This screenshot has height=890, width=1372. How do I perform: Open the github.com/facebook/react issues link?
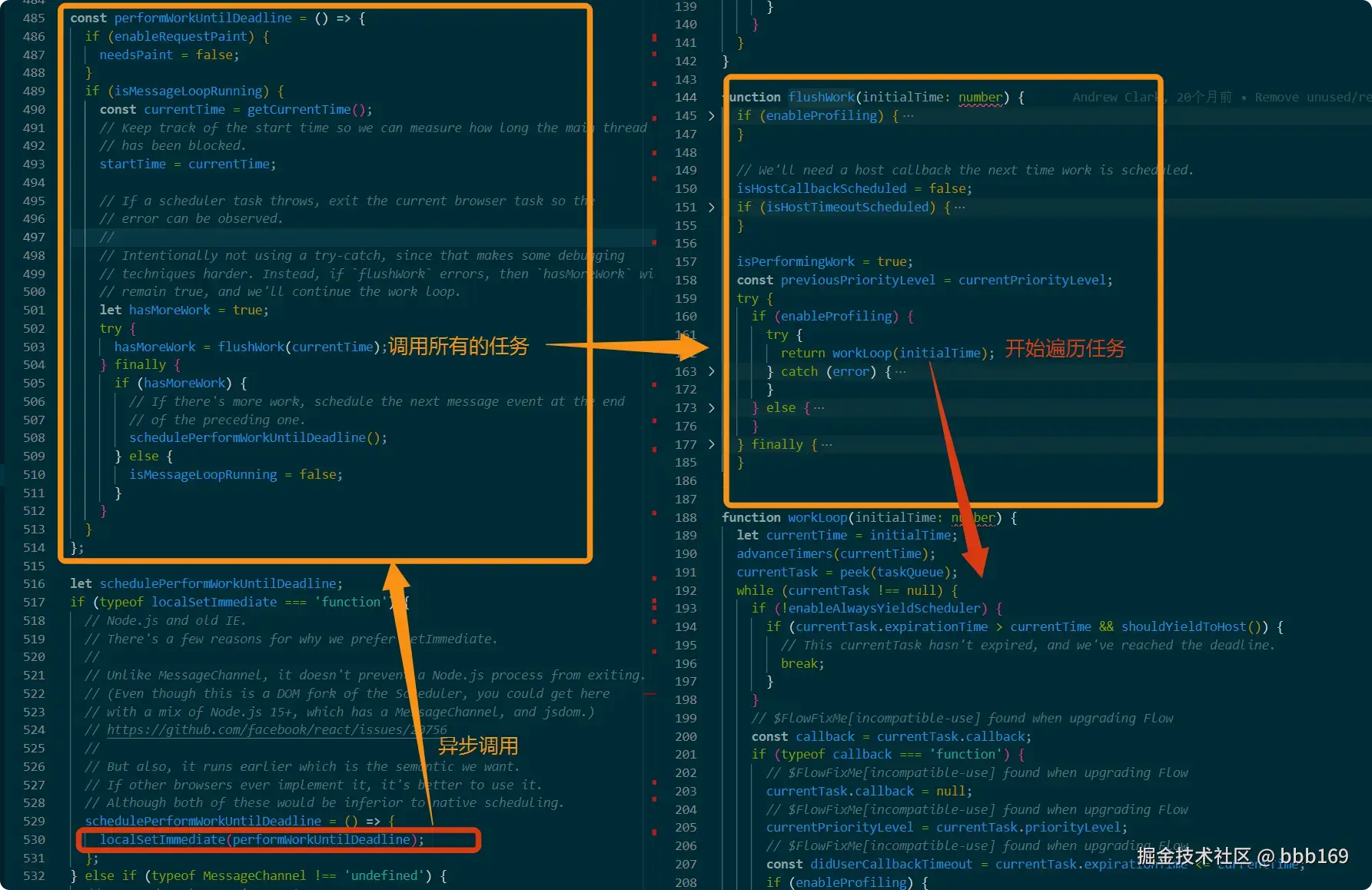(x=277, y=730)
